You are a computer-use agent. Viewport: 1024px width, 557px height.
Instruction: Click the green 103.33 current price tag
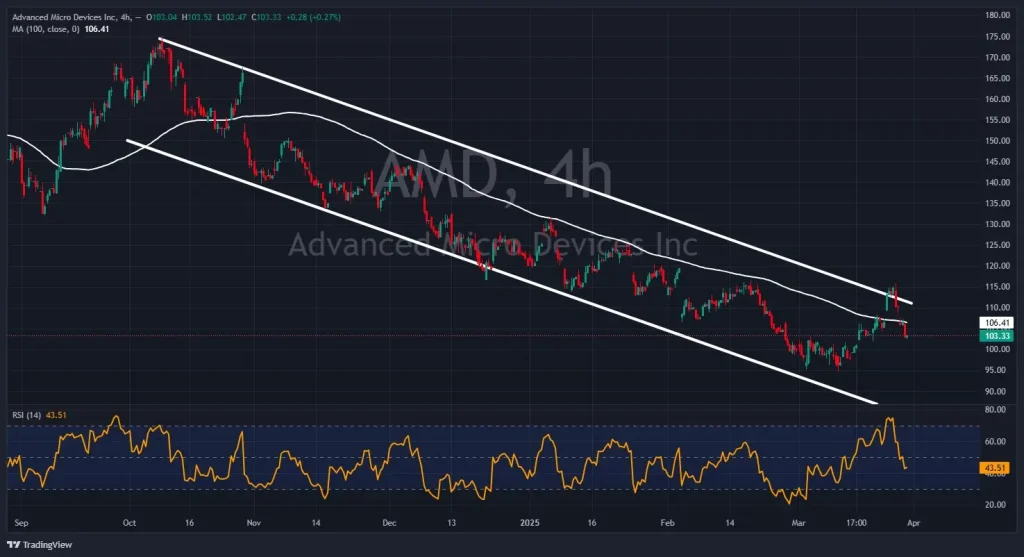997,336
